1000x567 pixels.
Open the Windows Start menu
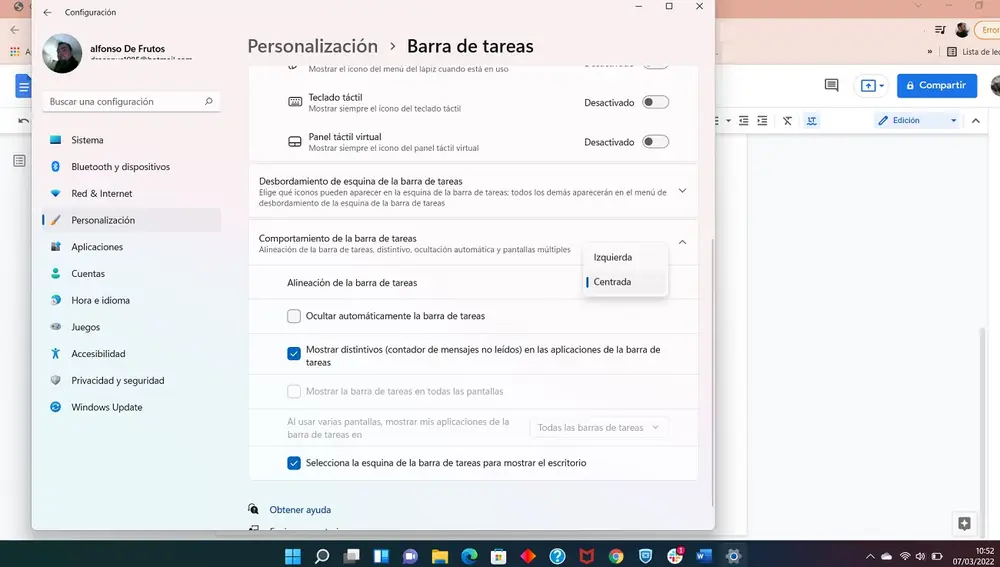tap(293, 556)
